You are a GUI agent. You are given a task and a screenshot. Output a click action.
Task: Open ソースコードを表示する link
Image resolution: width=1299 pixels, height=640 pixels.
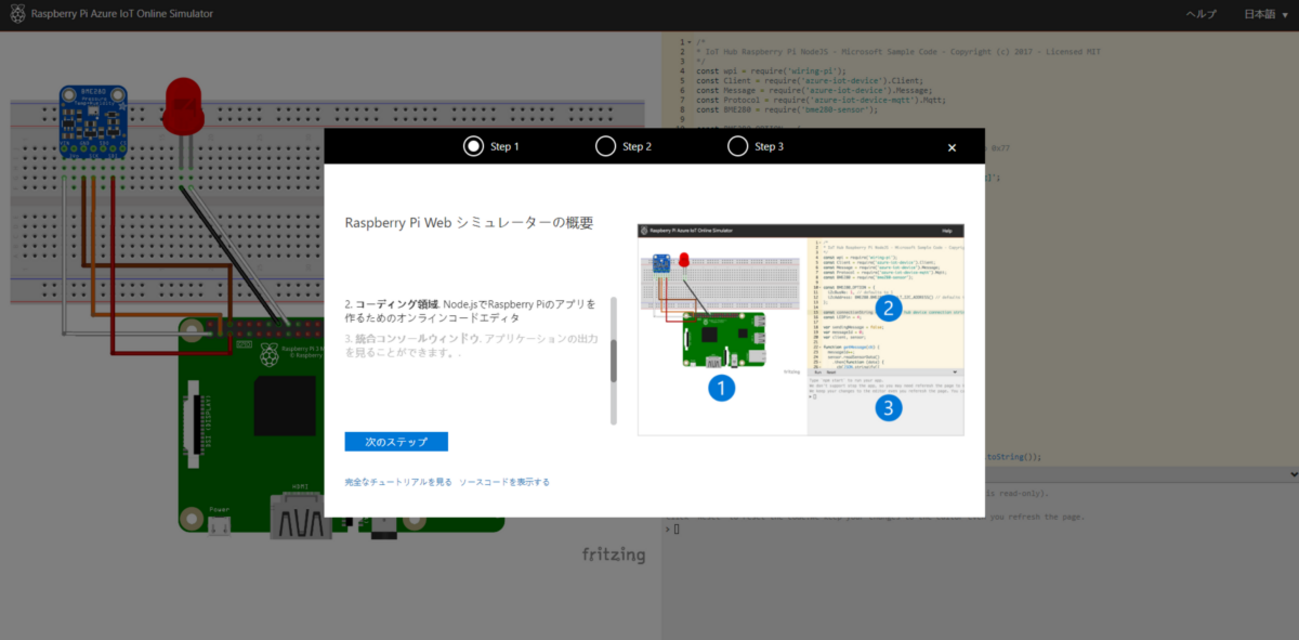click(x=504, y=482)
